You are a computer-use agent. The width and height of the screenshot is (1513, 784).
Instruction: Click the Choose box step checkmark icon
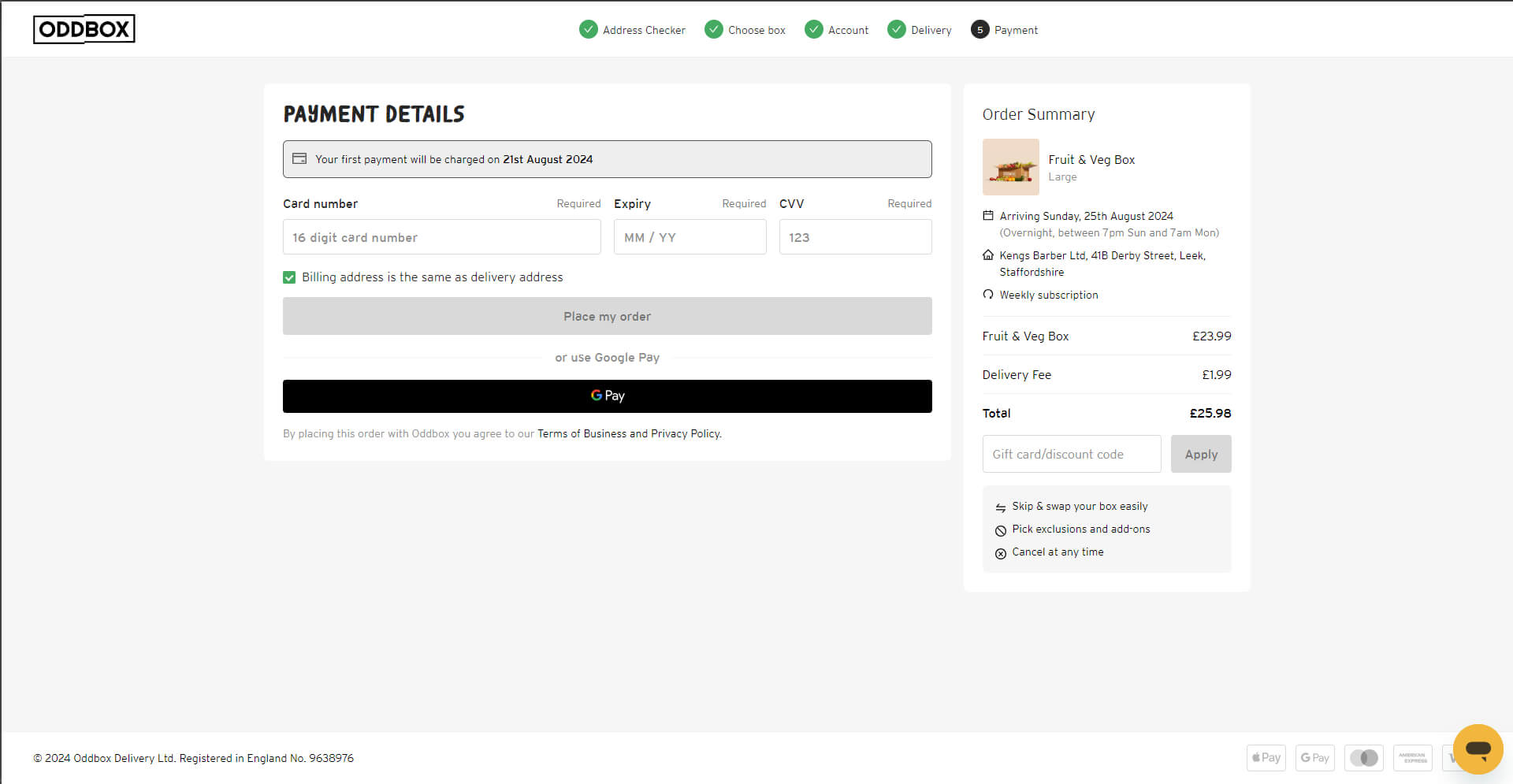[714, 30]
